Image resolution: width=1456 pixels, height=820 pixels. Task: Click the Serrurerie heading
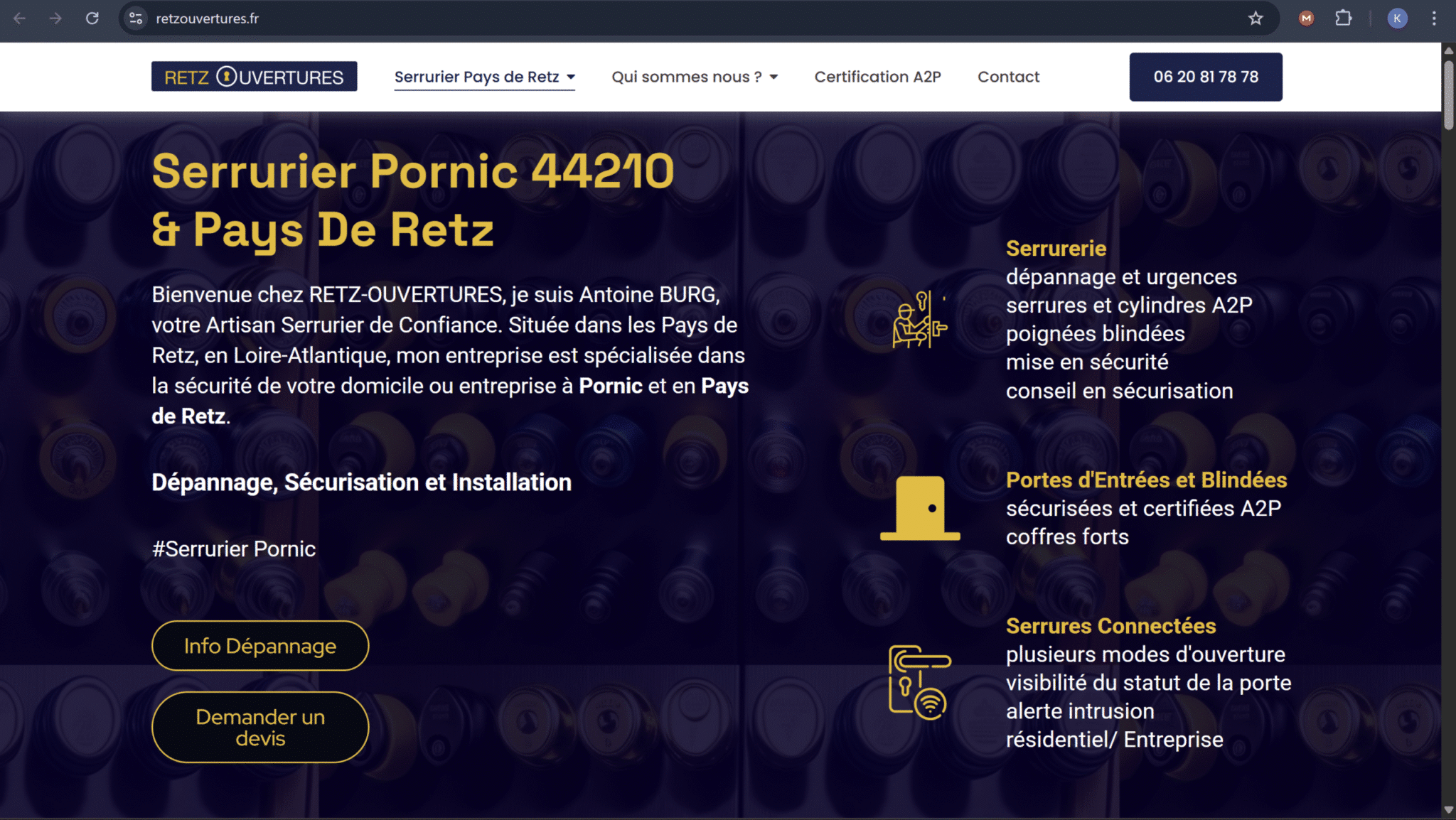(1056, 248)
